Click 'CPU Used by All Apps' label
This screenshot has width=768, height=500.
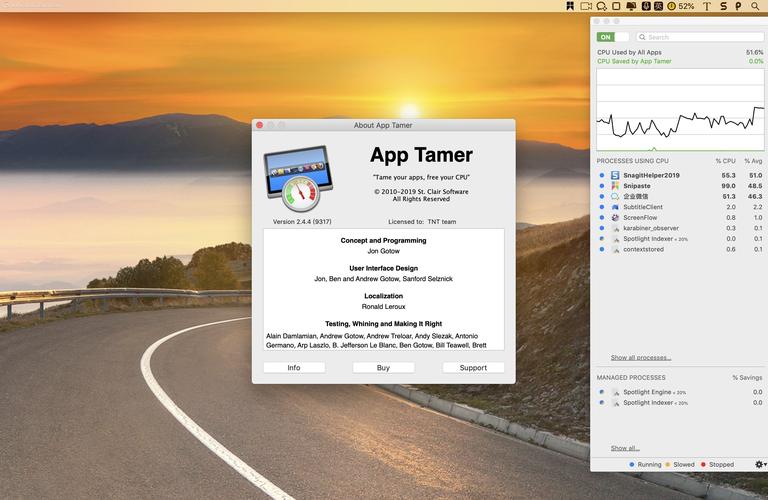(x=629, y=52)
